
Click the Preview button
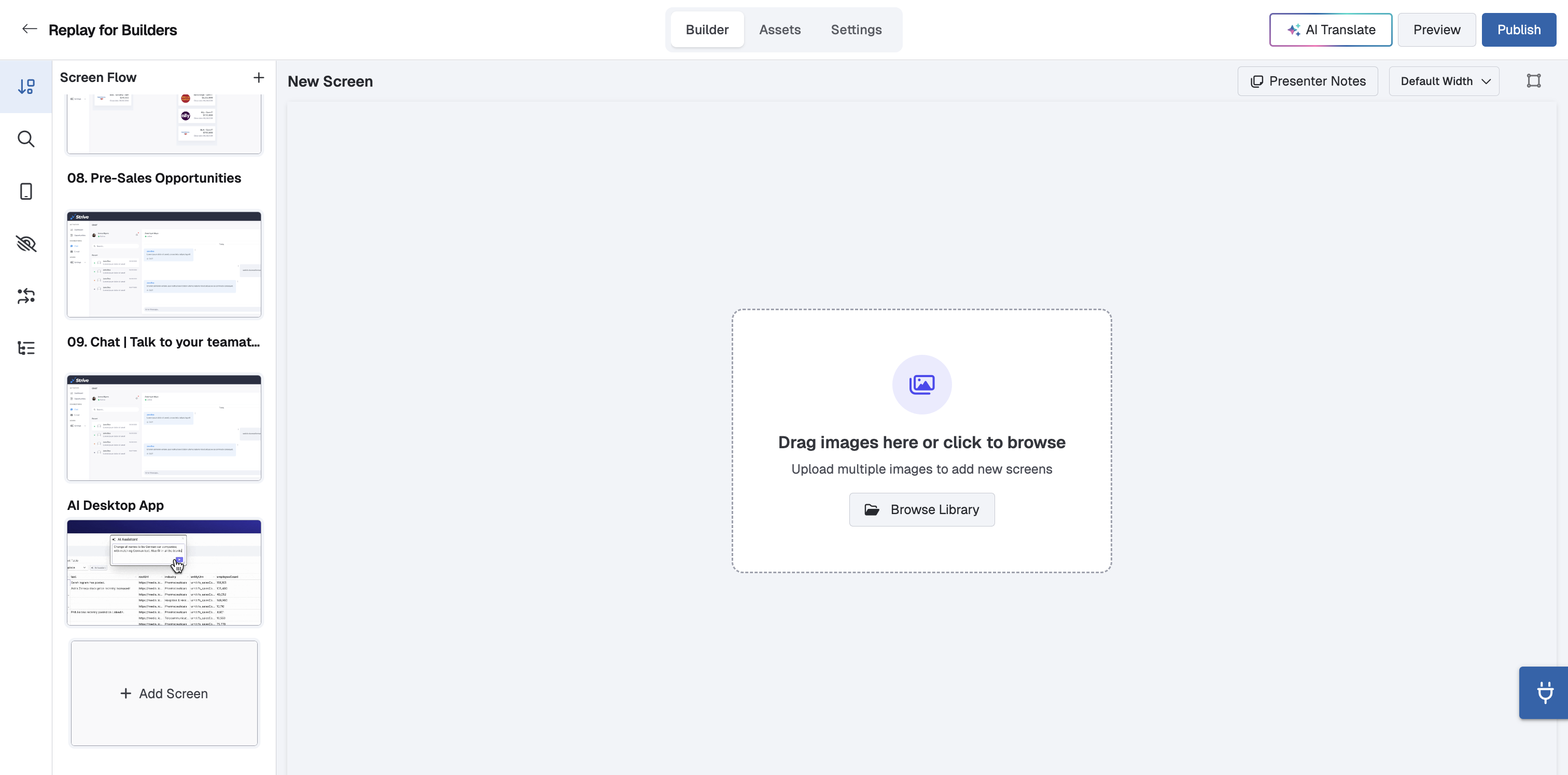[x=1436, y=30]
